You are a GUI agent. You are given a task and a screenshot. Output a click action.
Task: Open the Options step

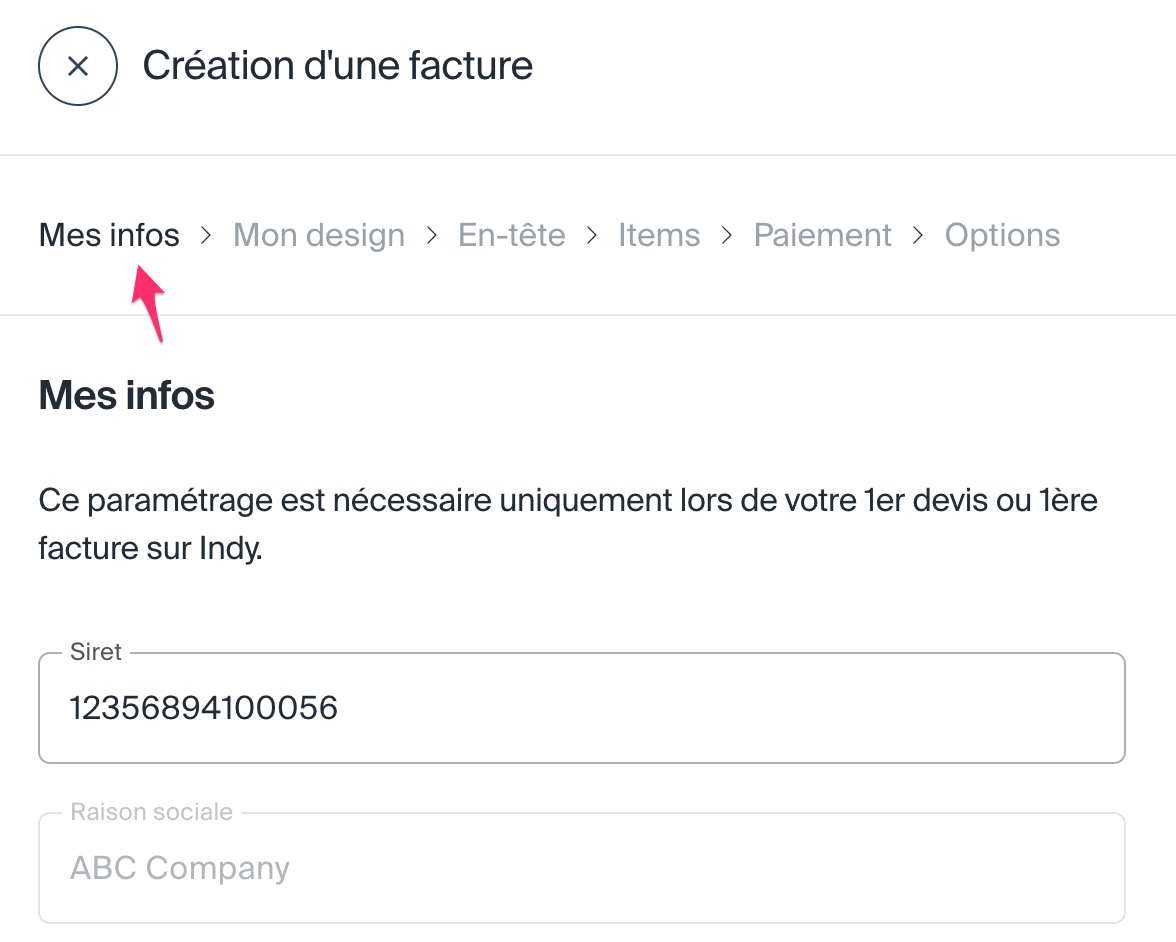click(x=1002, y=235)
